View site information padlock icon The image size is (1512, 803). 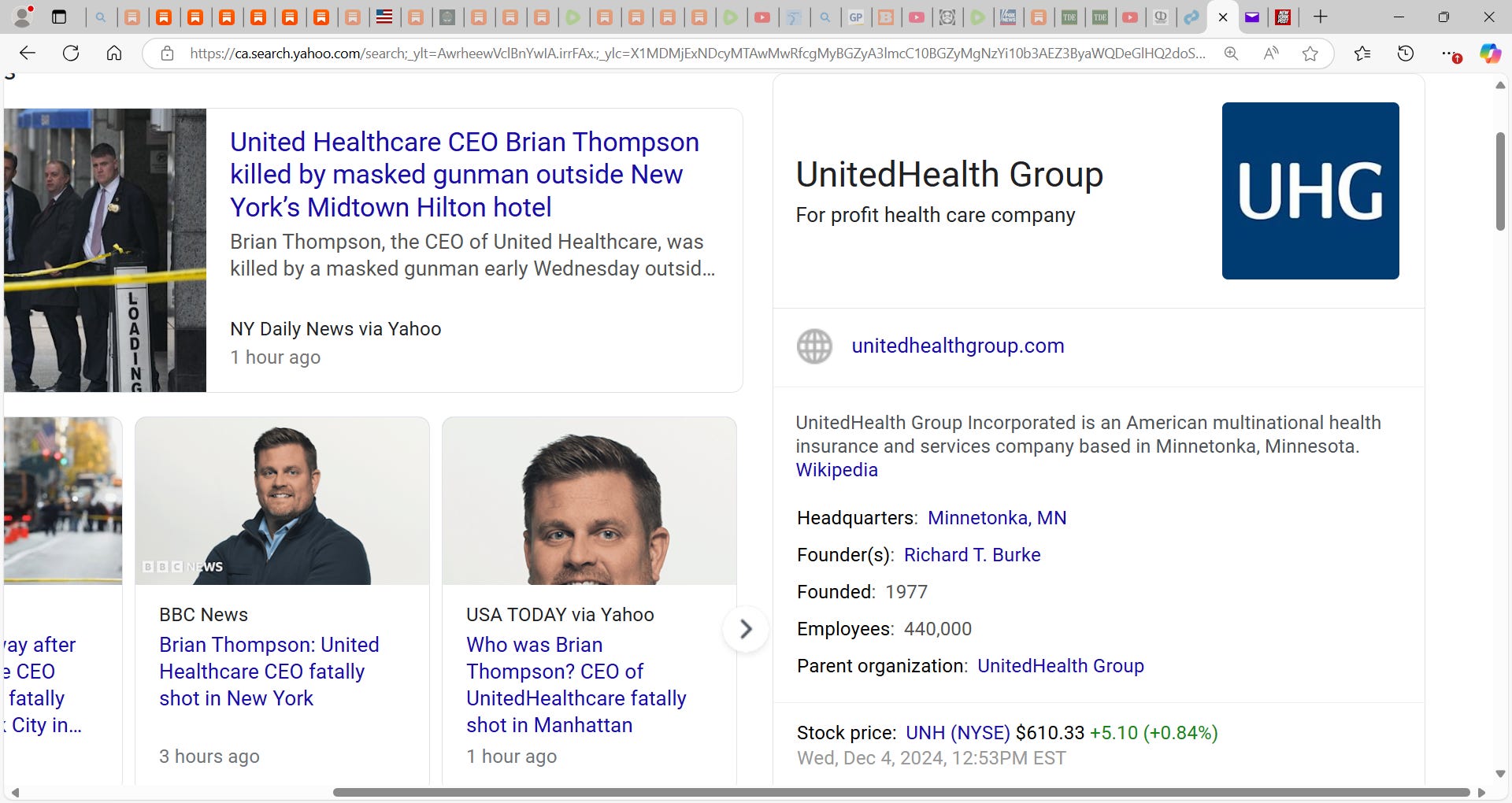(x=167, y=54)
